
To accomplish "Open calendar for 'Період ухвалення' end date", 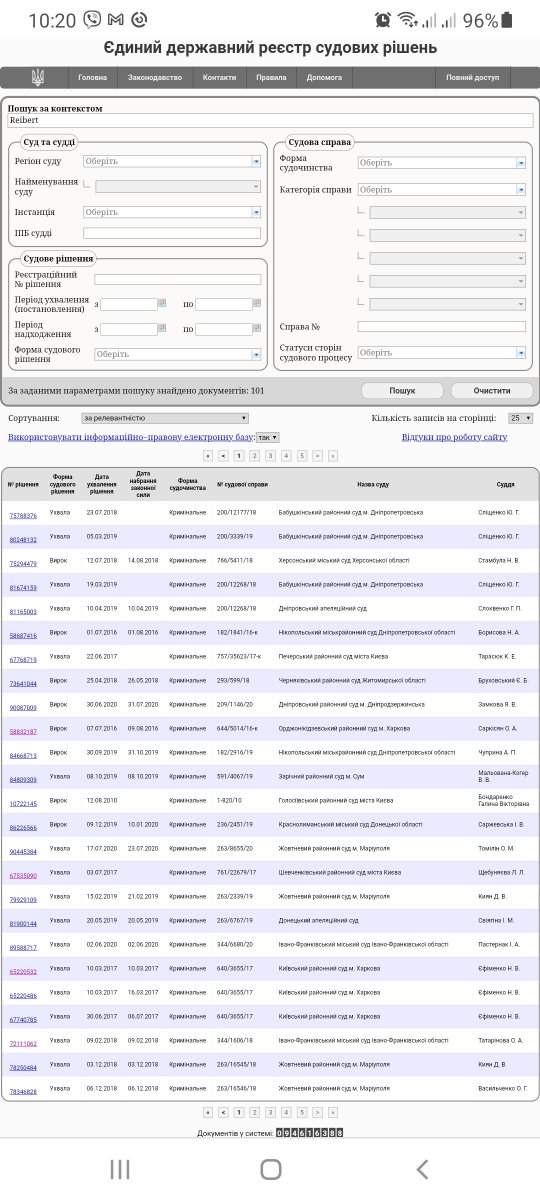I will 256,303.
